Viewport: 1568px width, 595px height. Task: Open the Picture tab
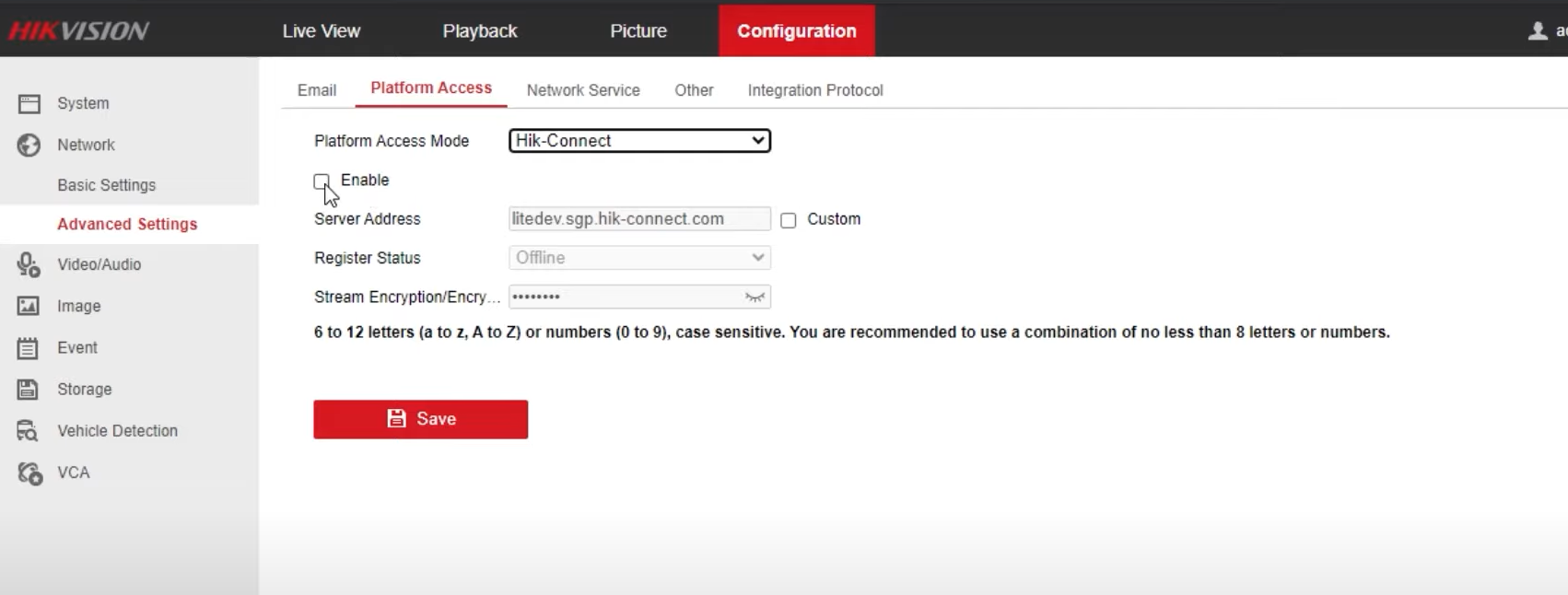point(638,30)
